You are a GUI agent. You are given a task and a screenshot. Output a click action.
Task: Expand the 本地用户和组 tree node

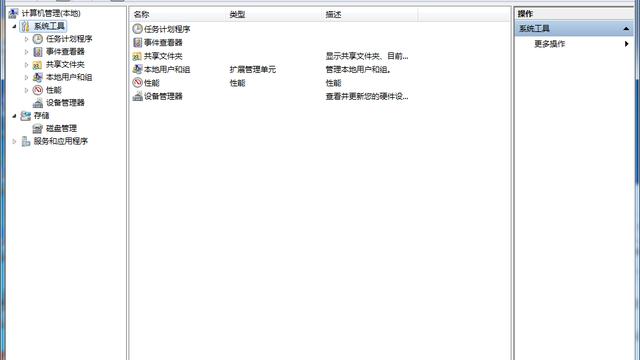pos(27,77)
